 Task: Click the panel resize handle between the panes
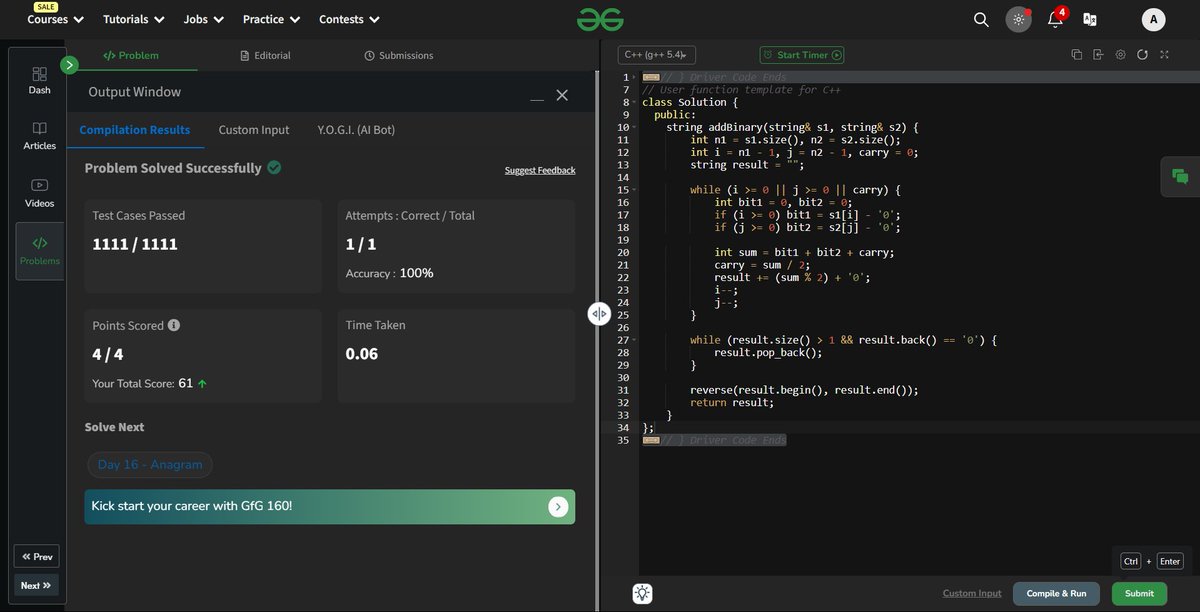598,313
